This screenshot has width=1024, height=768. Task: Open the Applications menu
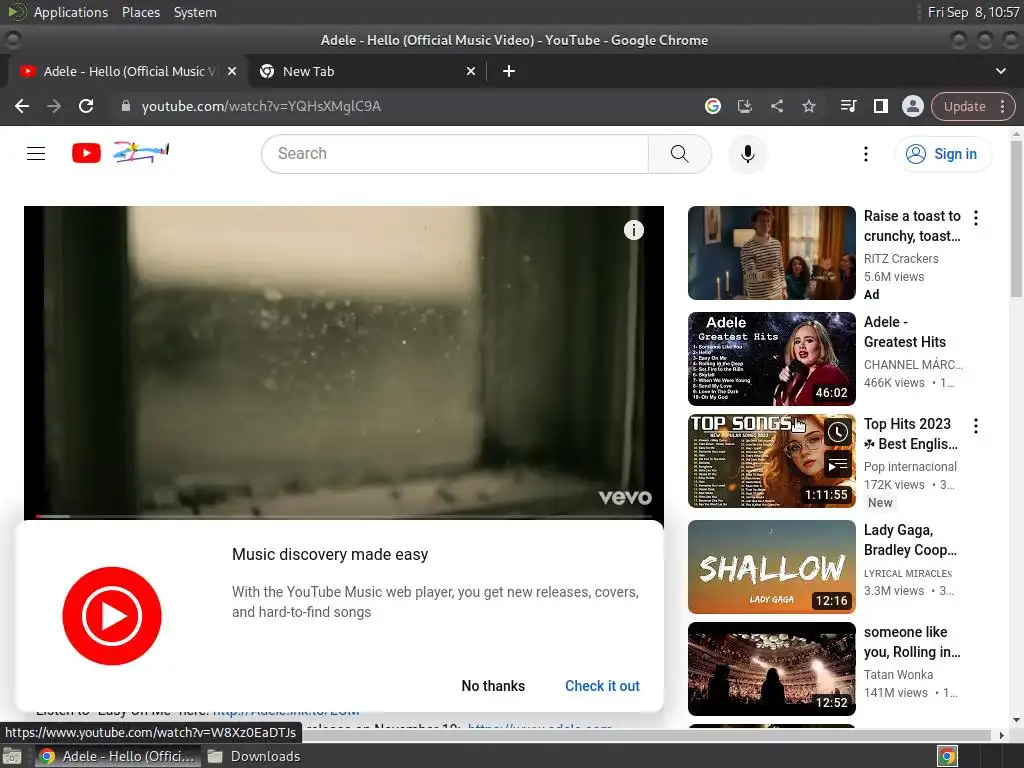click(x=71, y=12)
